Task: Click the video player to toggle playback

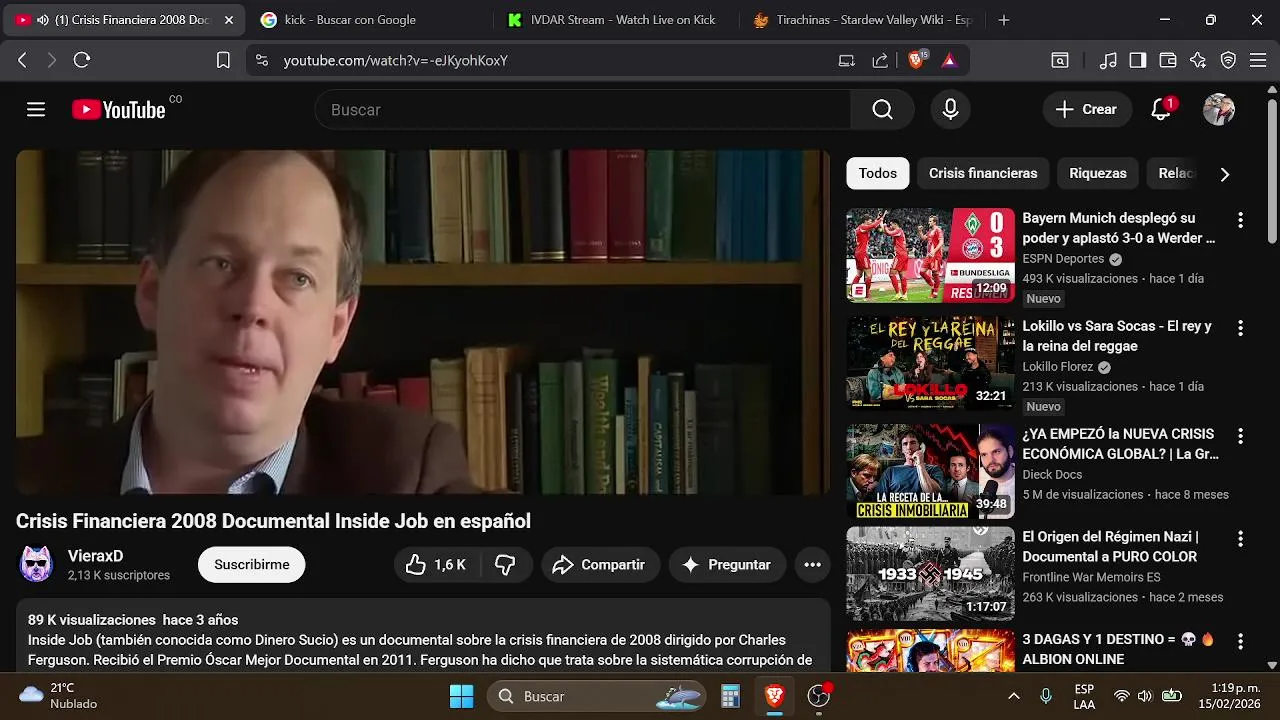Action: pos(422,322)
